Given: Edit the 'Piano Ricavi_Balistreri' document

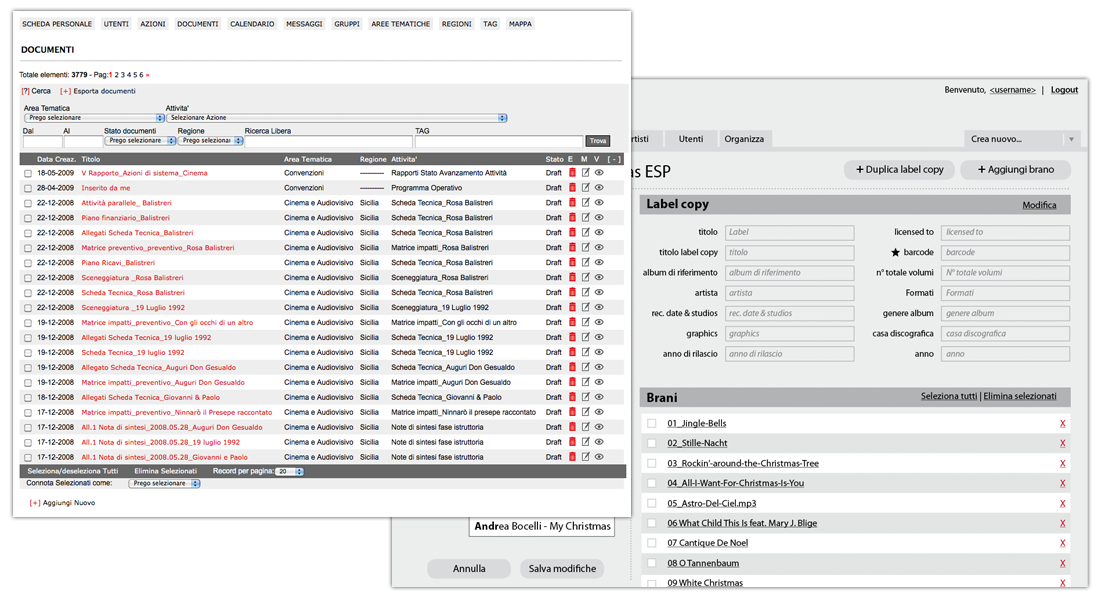Looking at the screenshot, I should [x=585, y=262].
